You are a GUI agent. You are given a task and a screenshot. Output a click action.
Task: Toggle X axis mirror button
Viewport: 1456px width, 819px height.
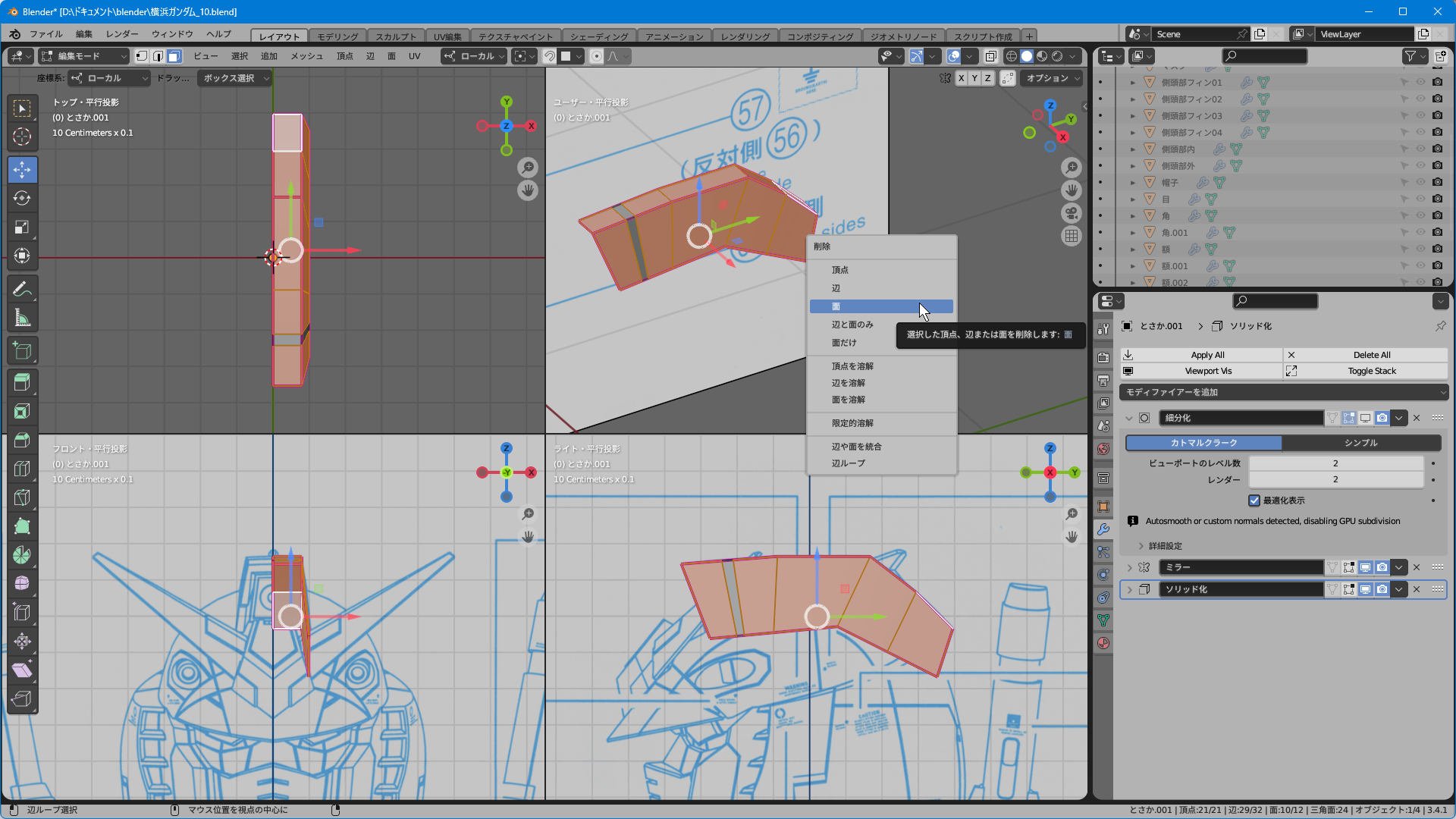click(x=962, y=78)
